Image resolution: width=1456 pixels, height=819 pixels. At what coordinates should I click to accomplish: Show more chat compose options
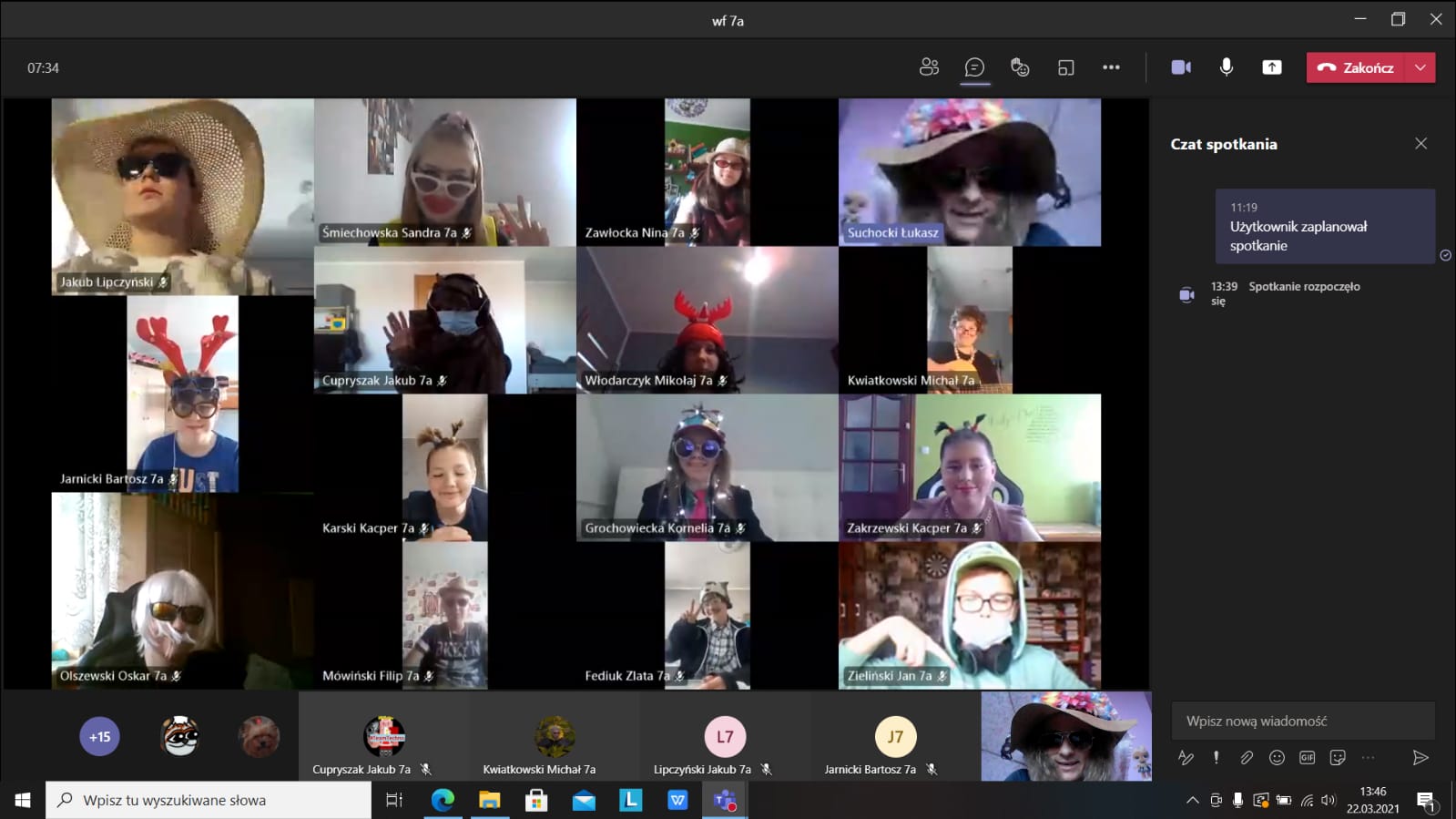1368,758
